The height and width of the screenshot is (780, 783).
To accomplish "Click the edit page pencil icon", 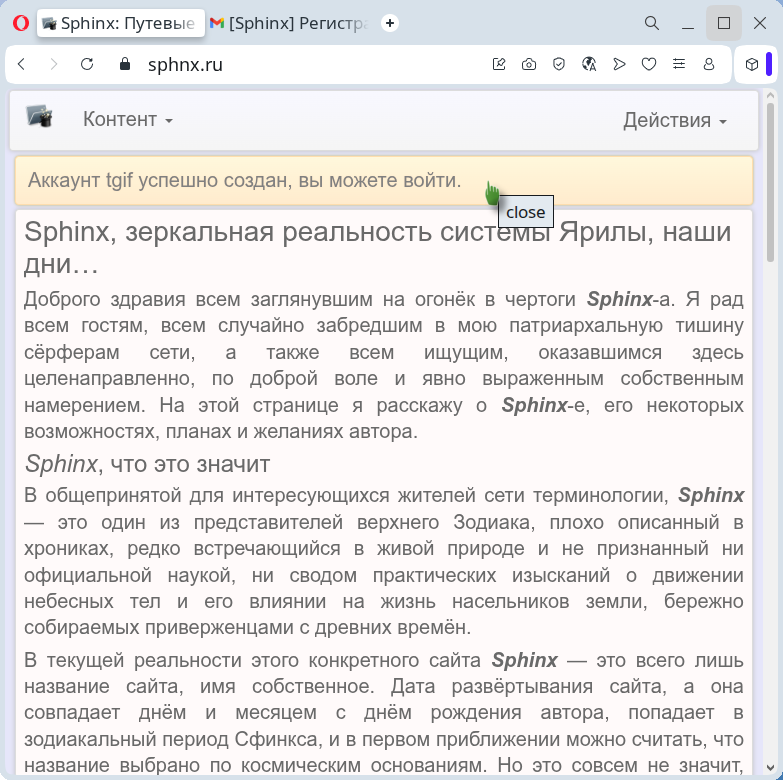I will click(x=499, y=64).
